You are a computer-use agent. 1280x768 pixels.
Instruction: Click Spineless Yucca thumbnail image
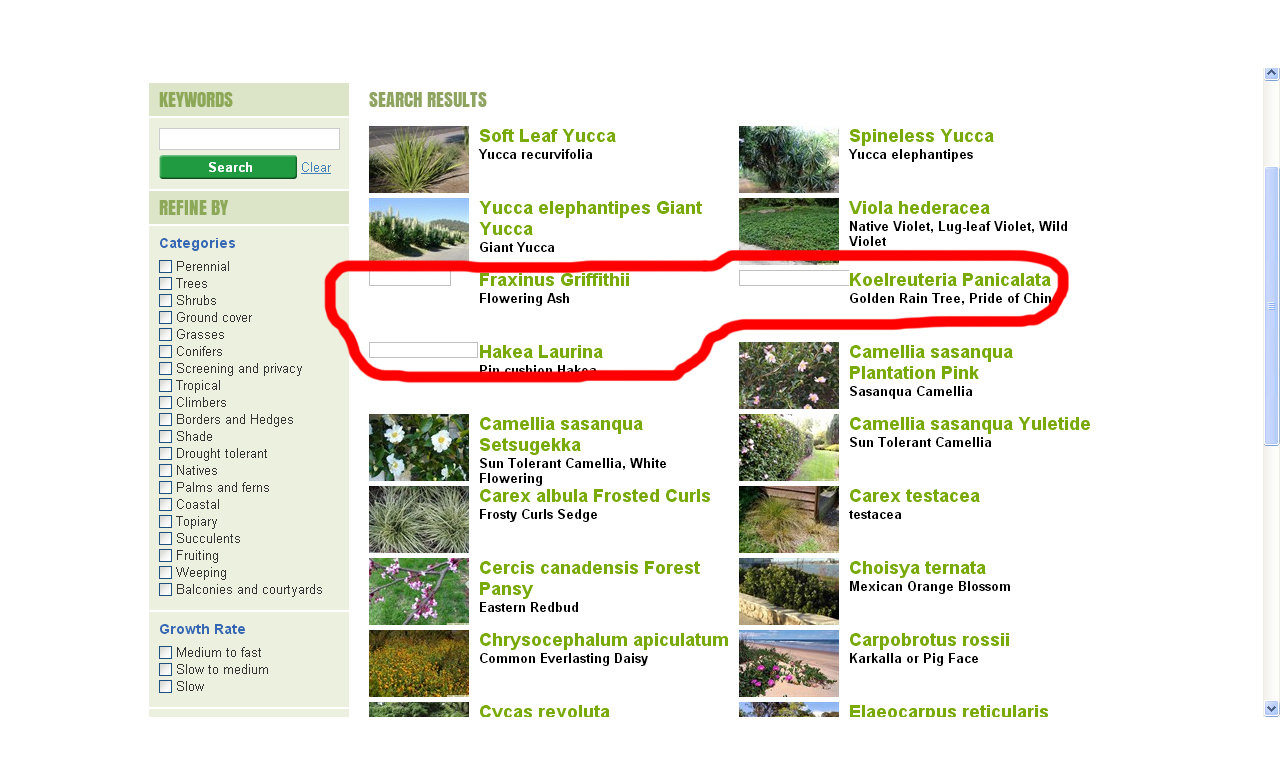pyautogui.click(x=789, y=159)
